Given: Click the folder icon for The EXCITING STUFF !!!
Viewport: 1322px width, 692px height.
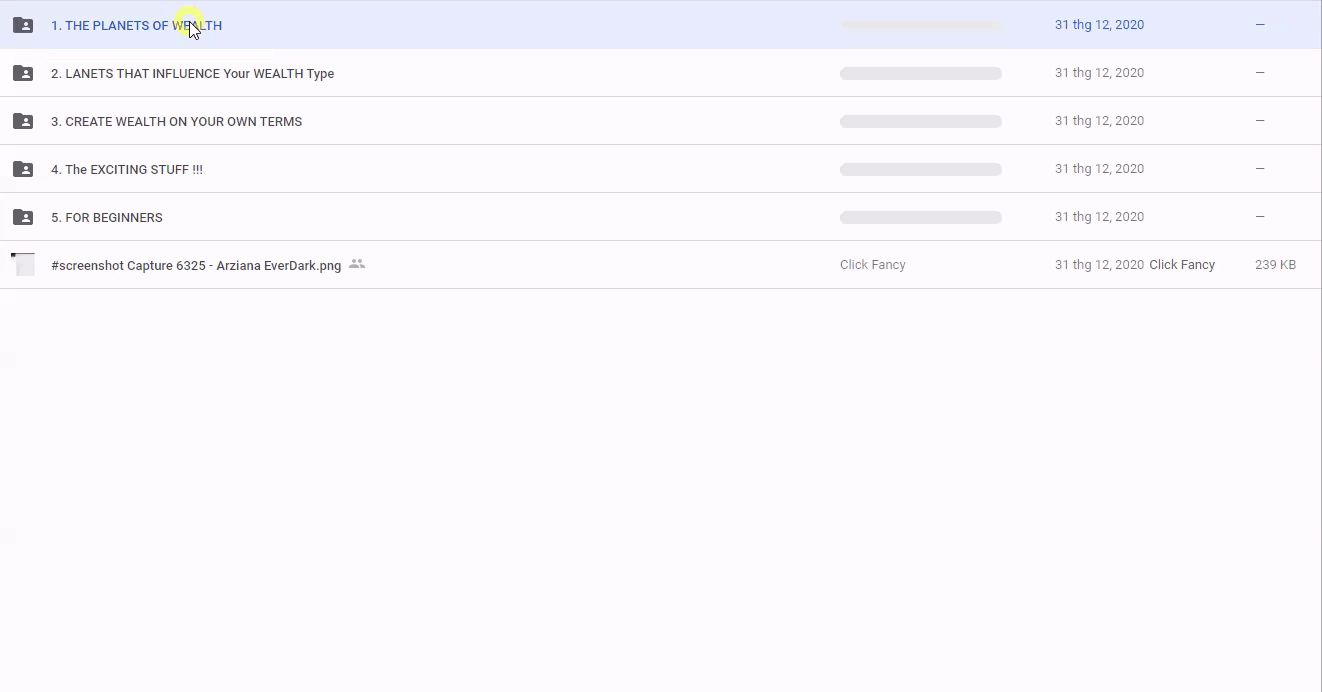Looking at the screenshot, I should click(x=23, y=169).
